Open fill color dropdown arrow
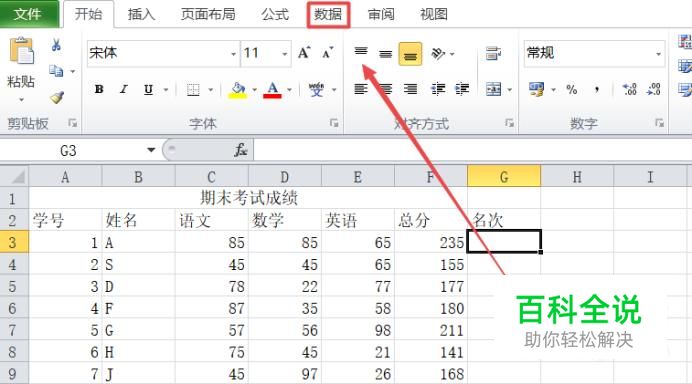The image size is (692, 384). (x=255, y=90)
